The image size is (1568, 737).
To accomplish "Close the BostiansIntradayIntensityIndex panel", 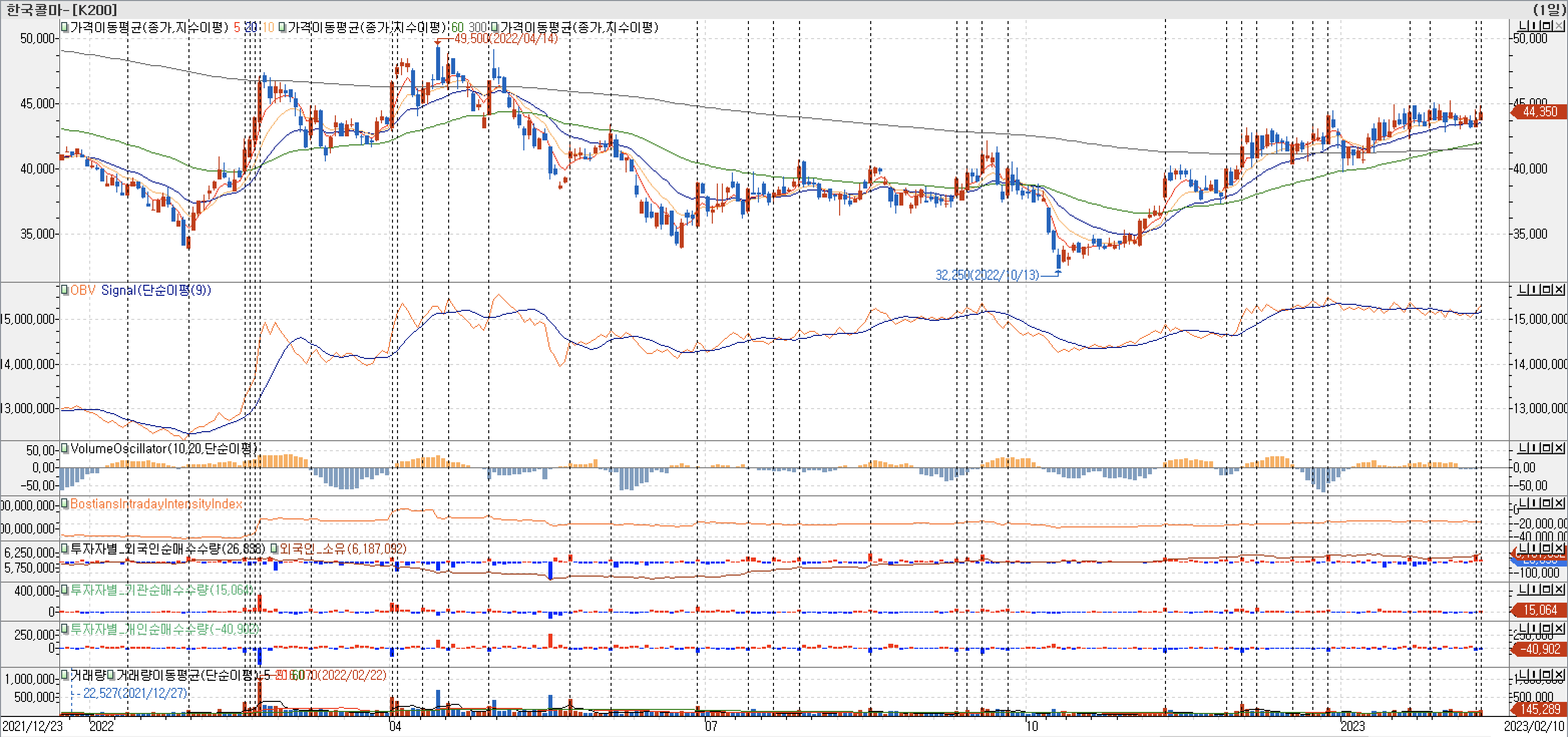I will click(x=1559, y=503).
